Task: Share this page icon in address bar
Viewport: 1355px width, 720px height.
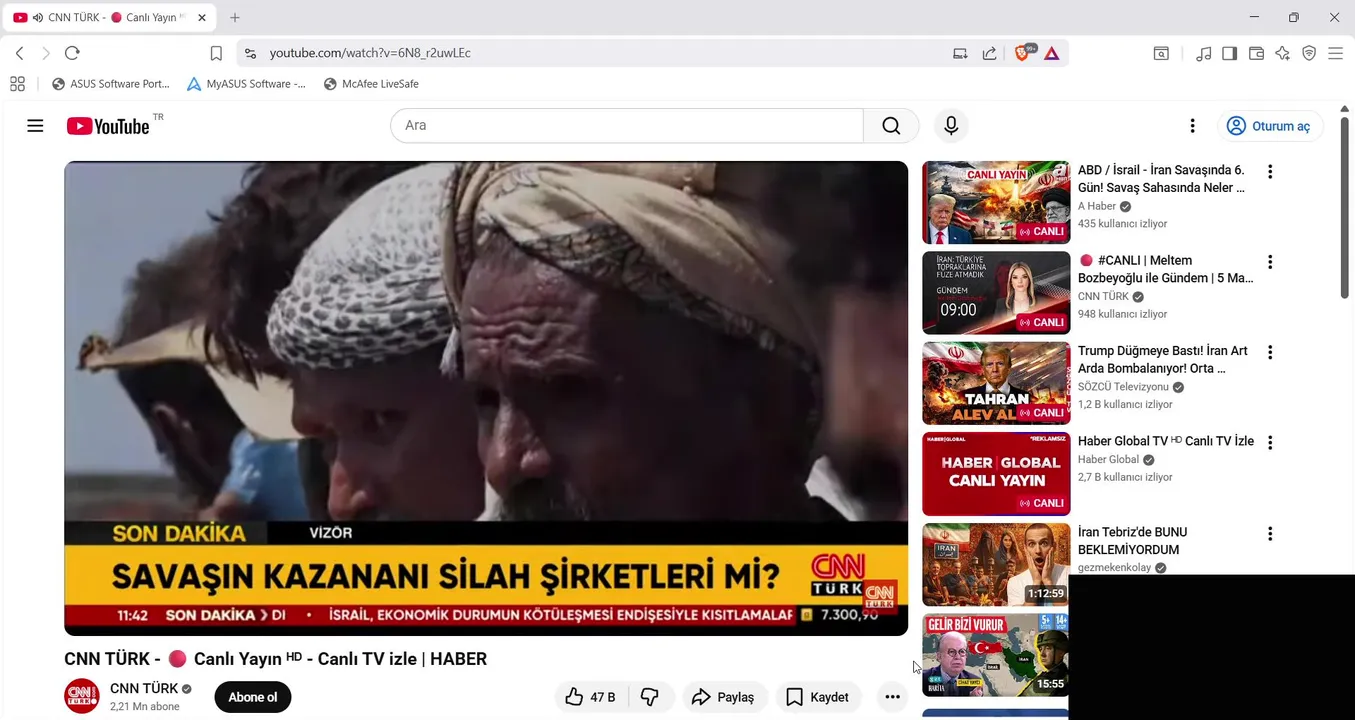Action: point(989,53)
